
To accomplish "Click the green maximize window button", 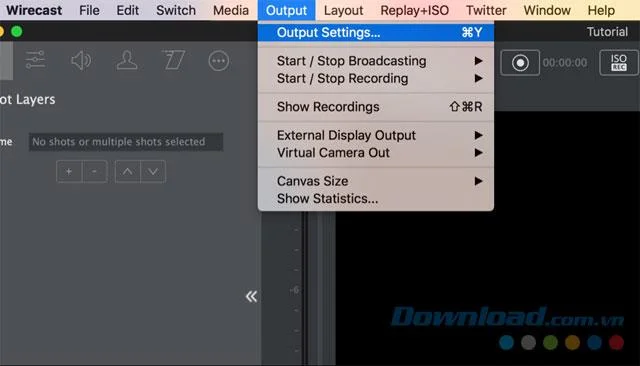I will (17, 31).
